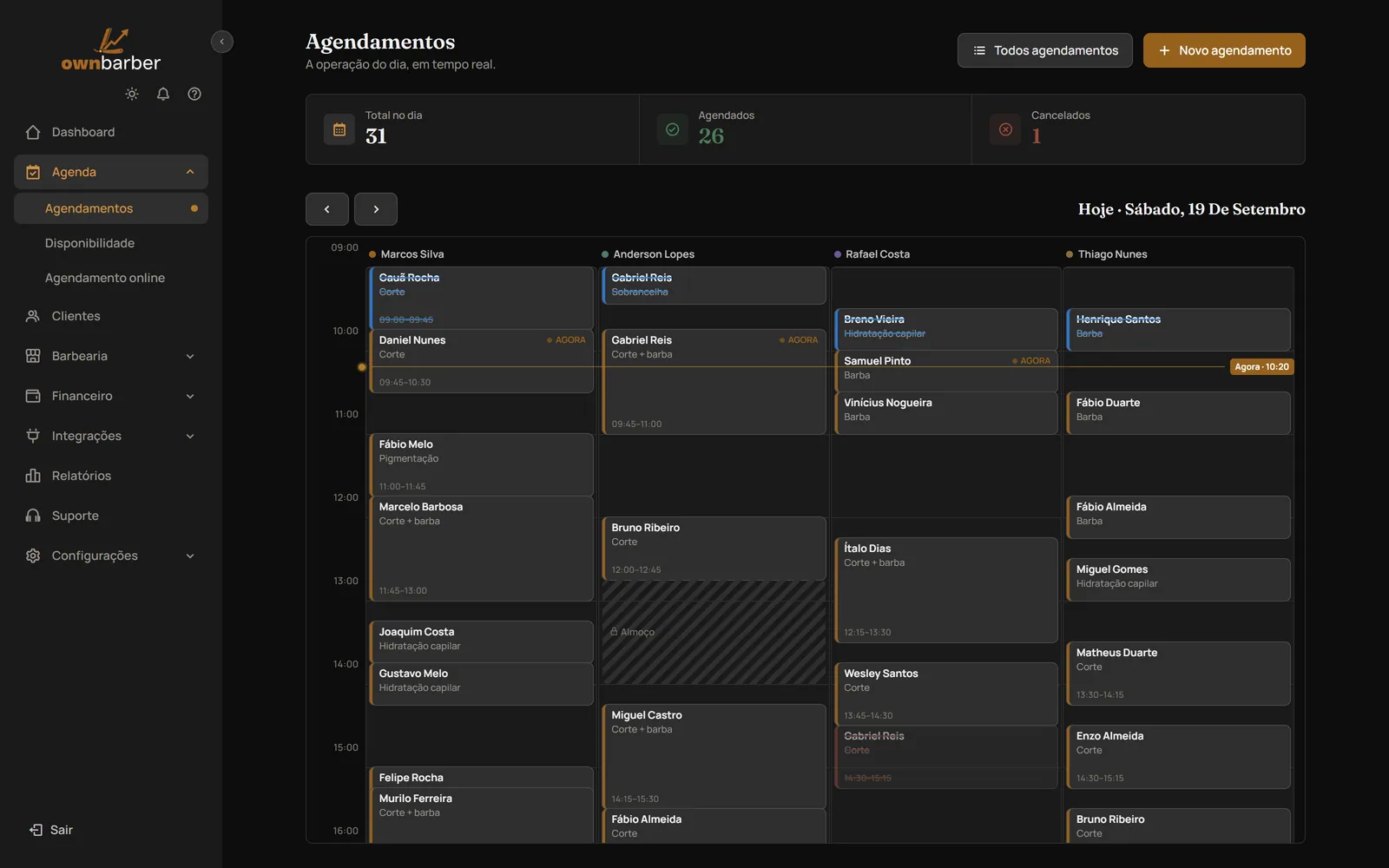Image resolution: width=1389 pixels, height=868 pixels.
Task: Toggle the light/dark theme sun icon
Action: pyautogui.click(x=132, y=94)
